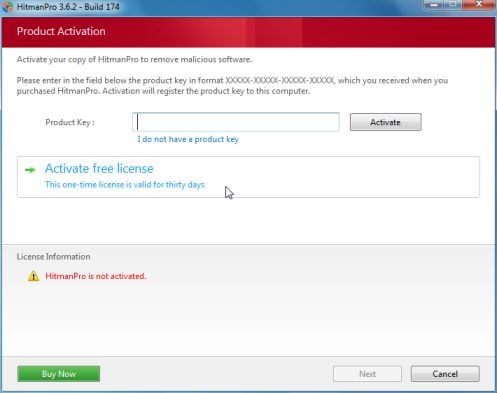497x393 pixels.
Task: Click the Next button
Action: tap(367, 374)
